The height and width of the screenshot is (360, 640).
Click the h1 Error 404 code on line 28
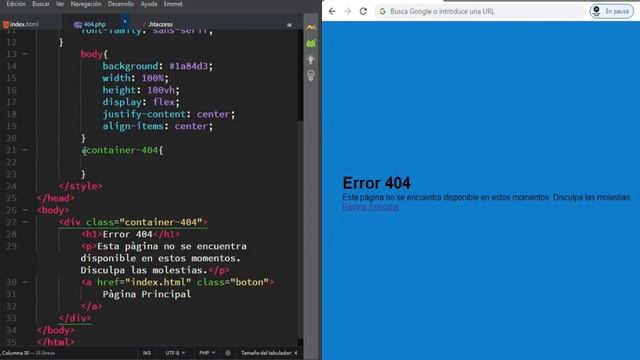[x=130, y=234]
